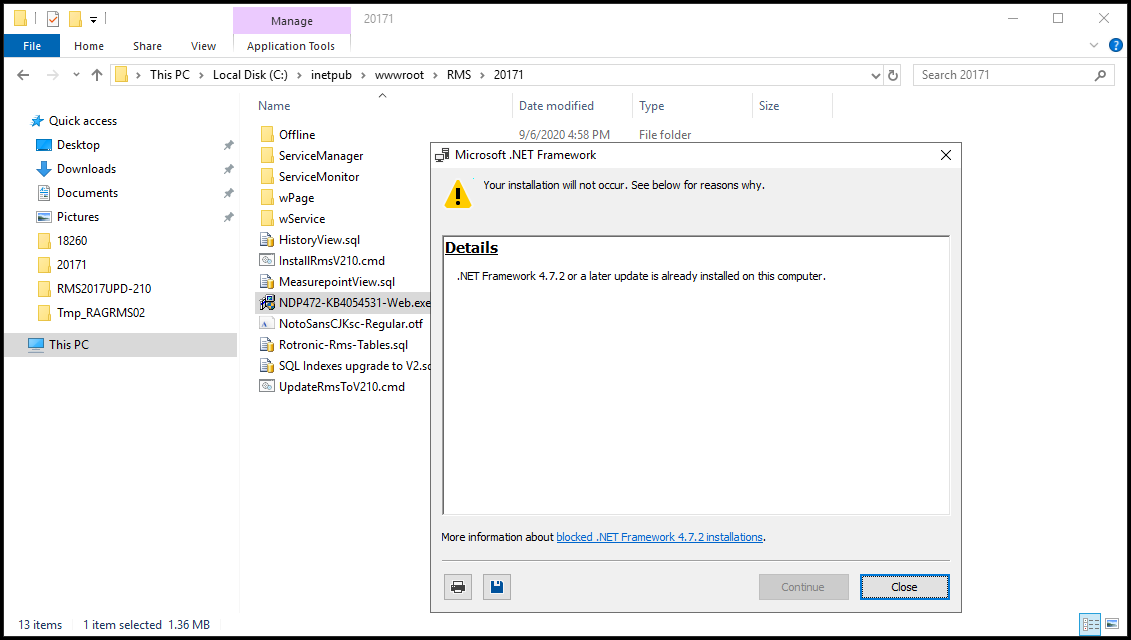This screenshot has height=640, width=1131.
Task: Open RMS2017UPD-210 folder in navigation pane
Action: click(104, 289)
